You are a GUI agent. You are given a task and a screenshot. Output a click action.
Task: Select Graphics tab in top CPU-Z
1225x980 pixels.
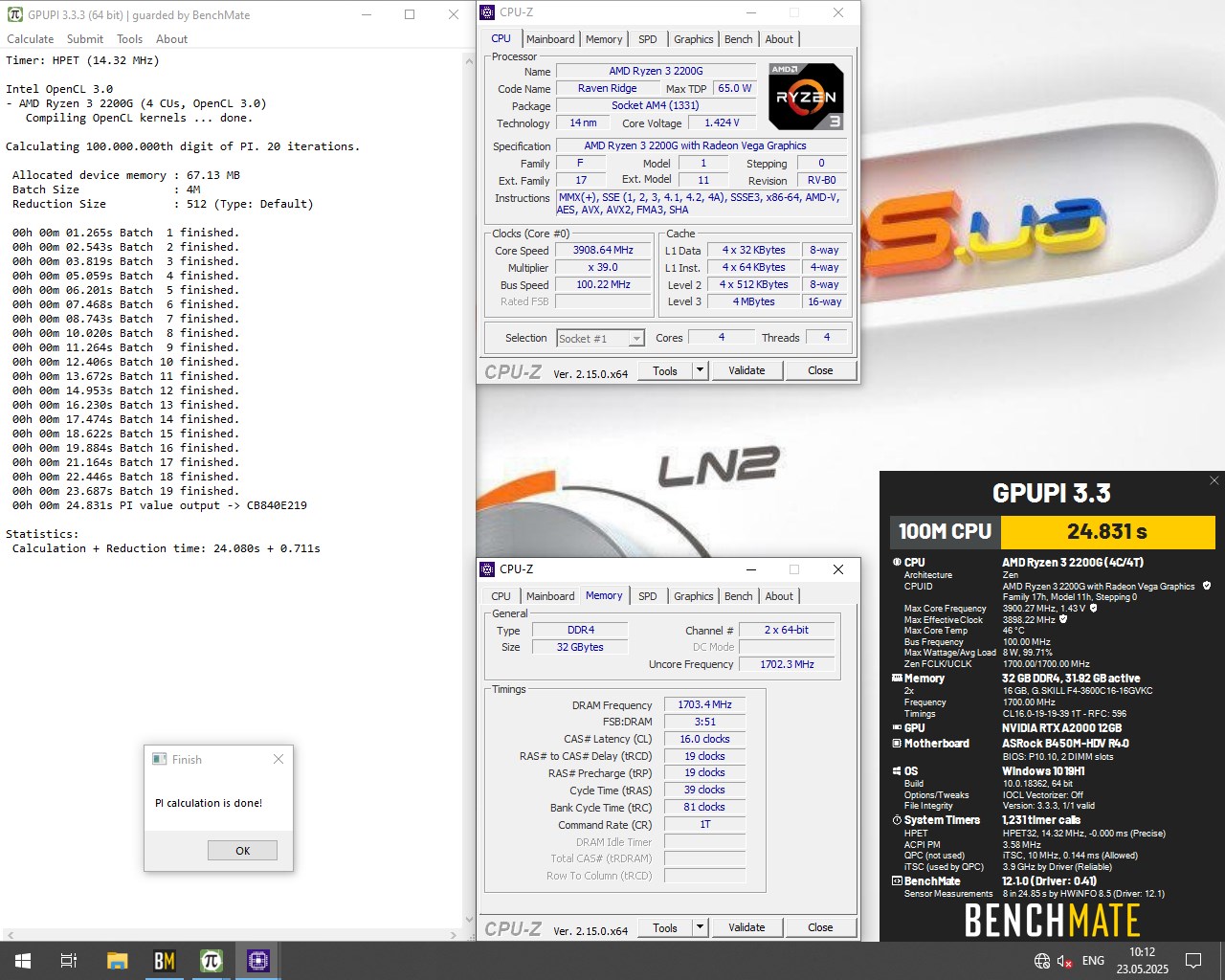(x=694, y=39)
